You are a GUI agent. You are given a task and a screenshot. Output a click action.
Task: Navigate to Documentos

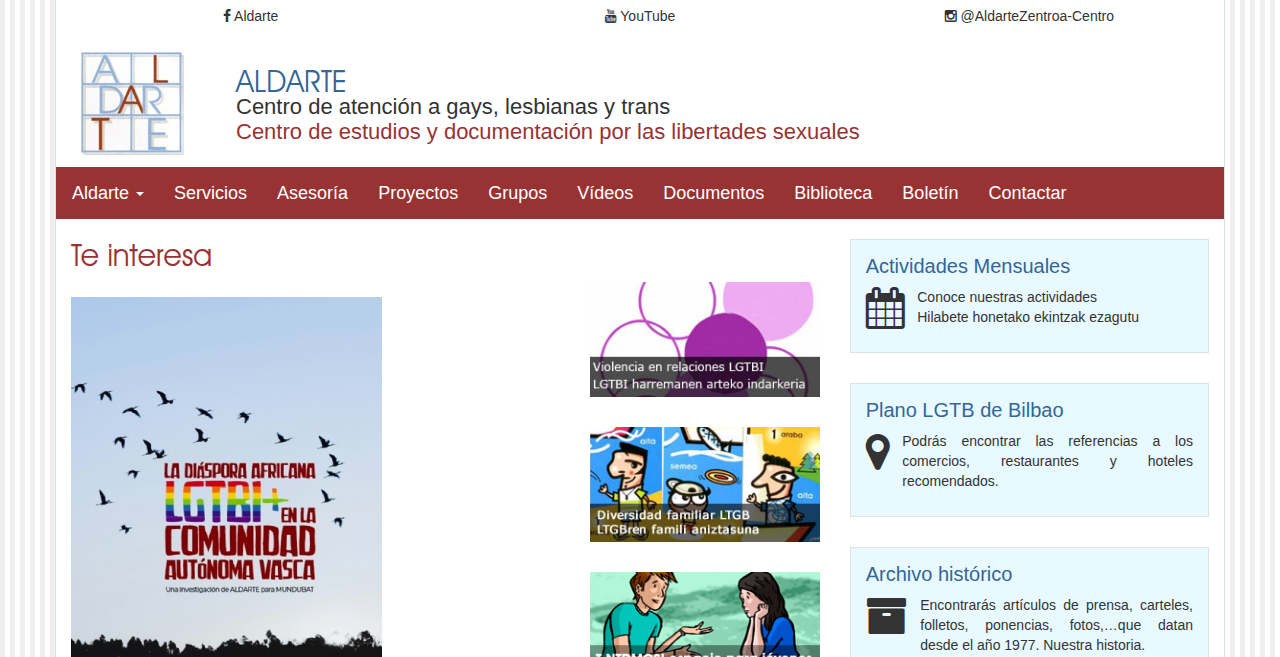713,193
